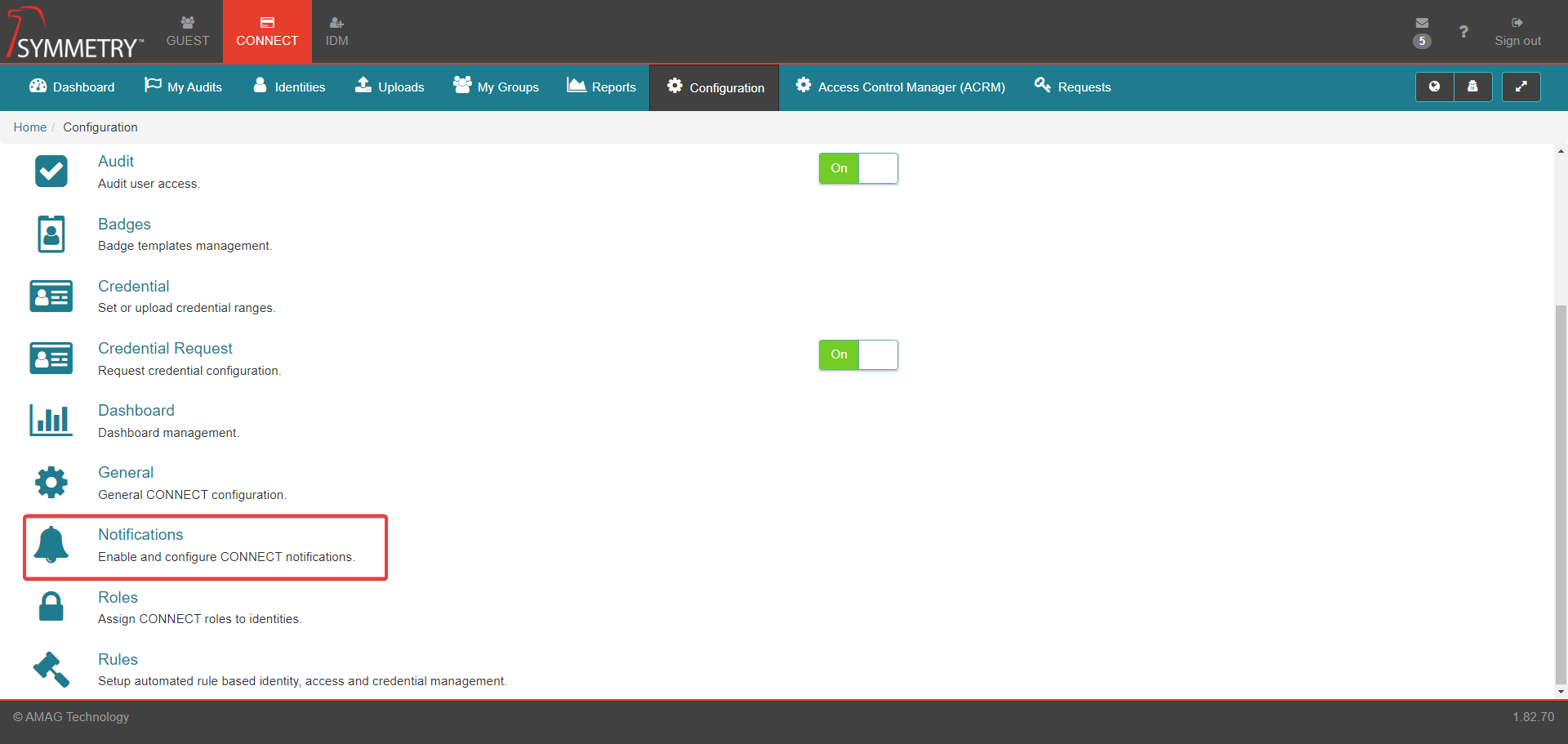
Task: Click the Dashboard bar chart icon
Action: (x=51, y=420)
